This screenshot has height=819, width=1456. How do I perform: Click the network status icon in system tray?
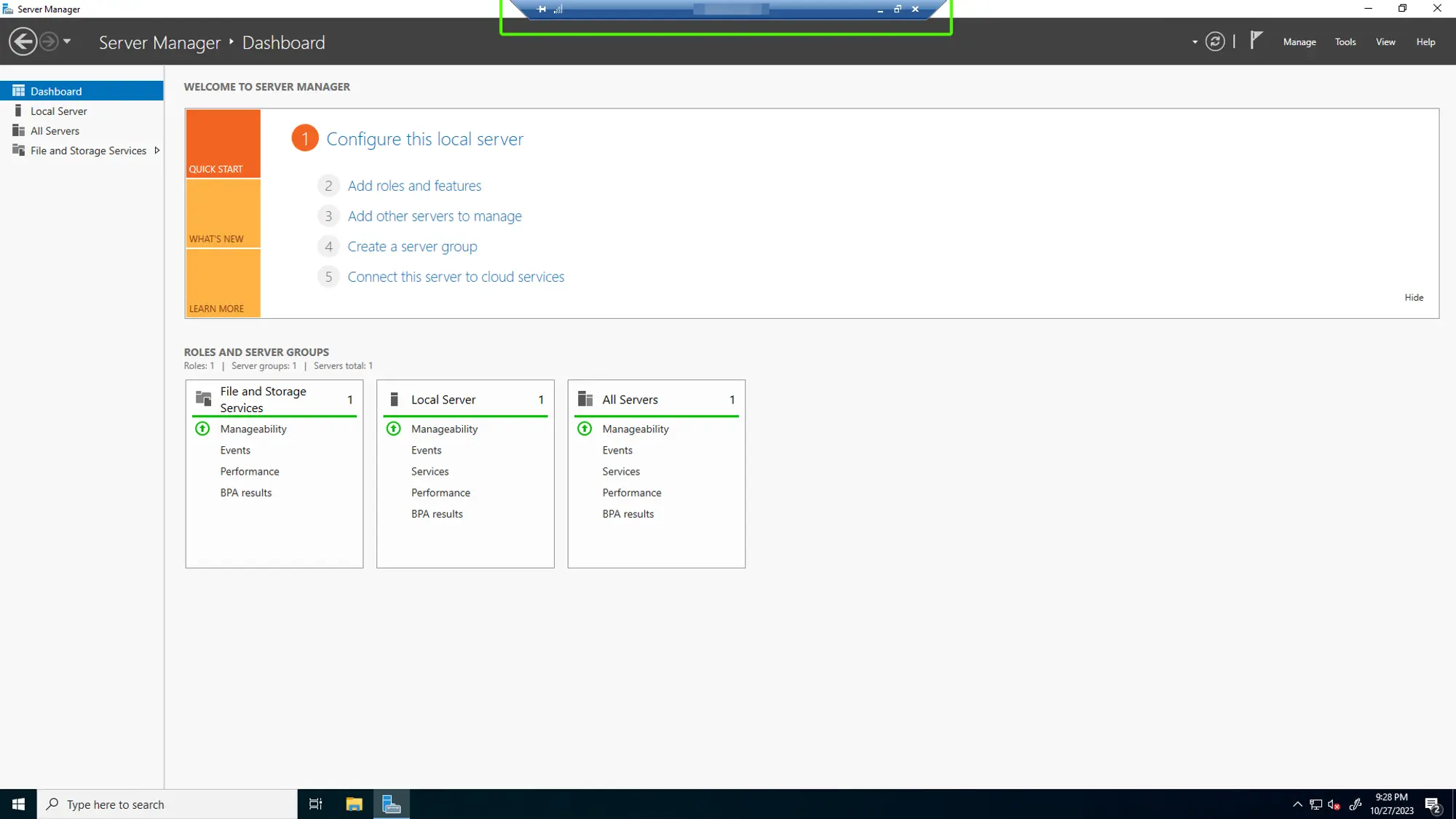coord(1315,804)
